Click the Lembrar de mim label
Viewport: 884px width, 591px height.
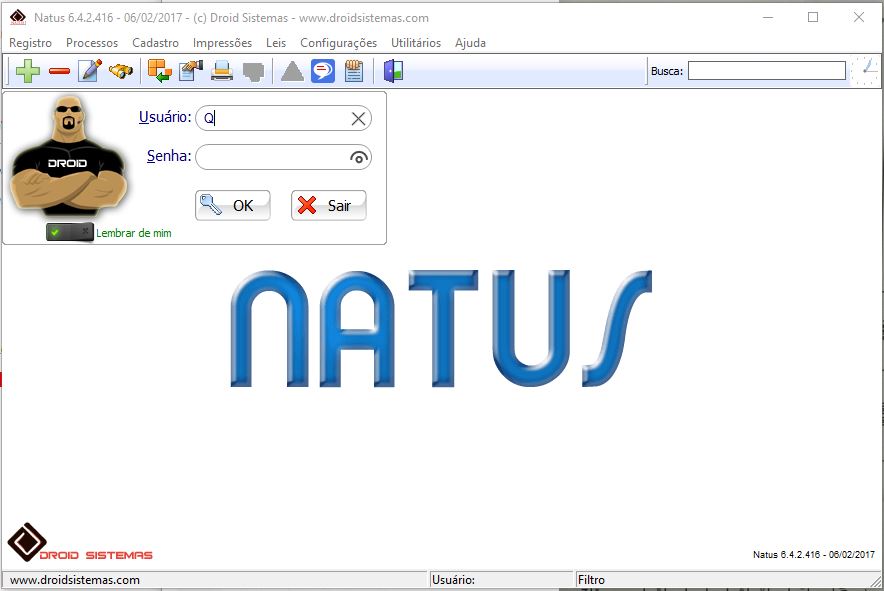pos(134,233)
